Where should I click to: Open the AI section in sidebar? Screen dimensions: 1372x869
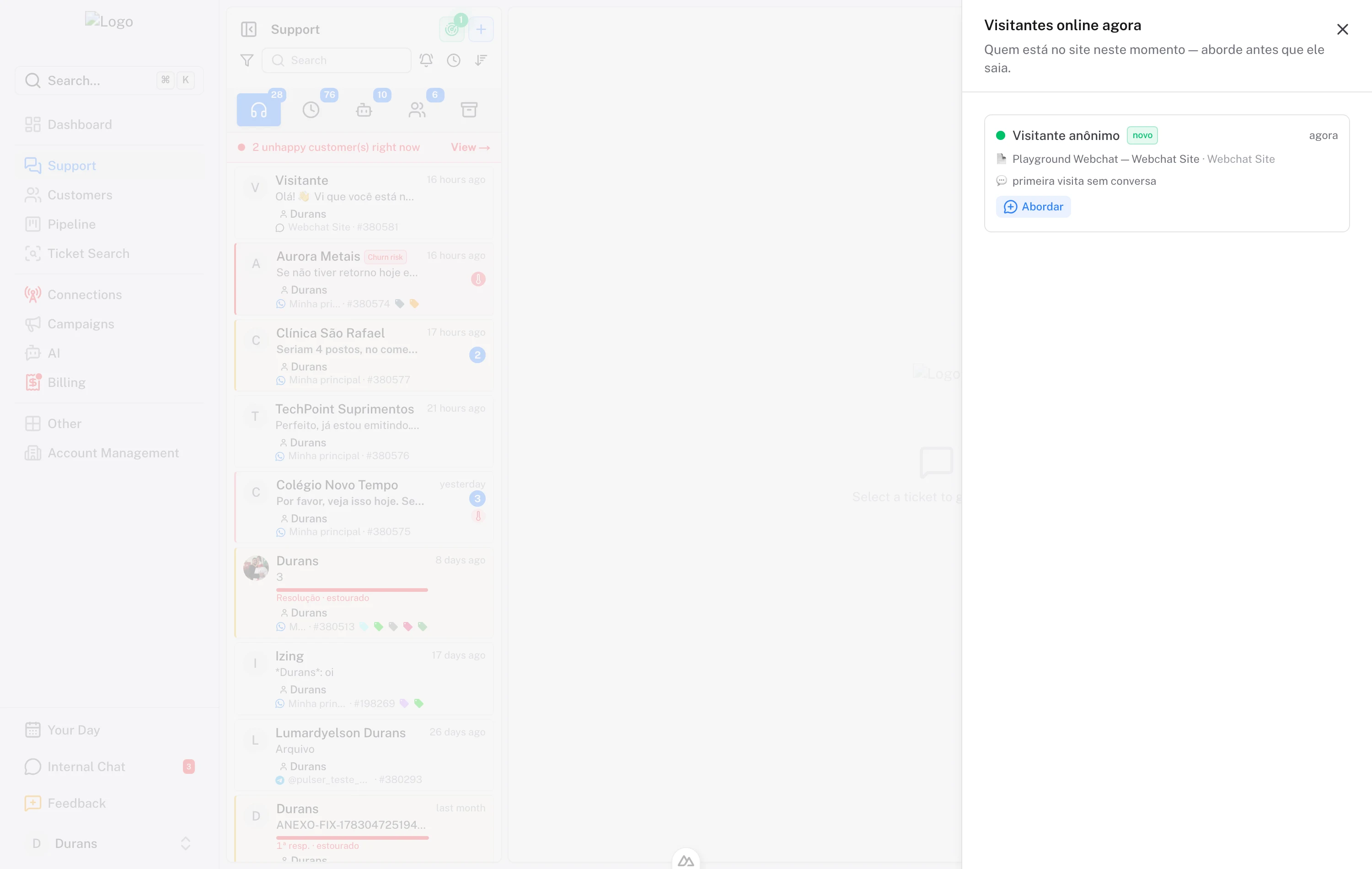pos(109,353)
